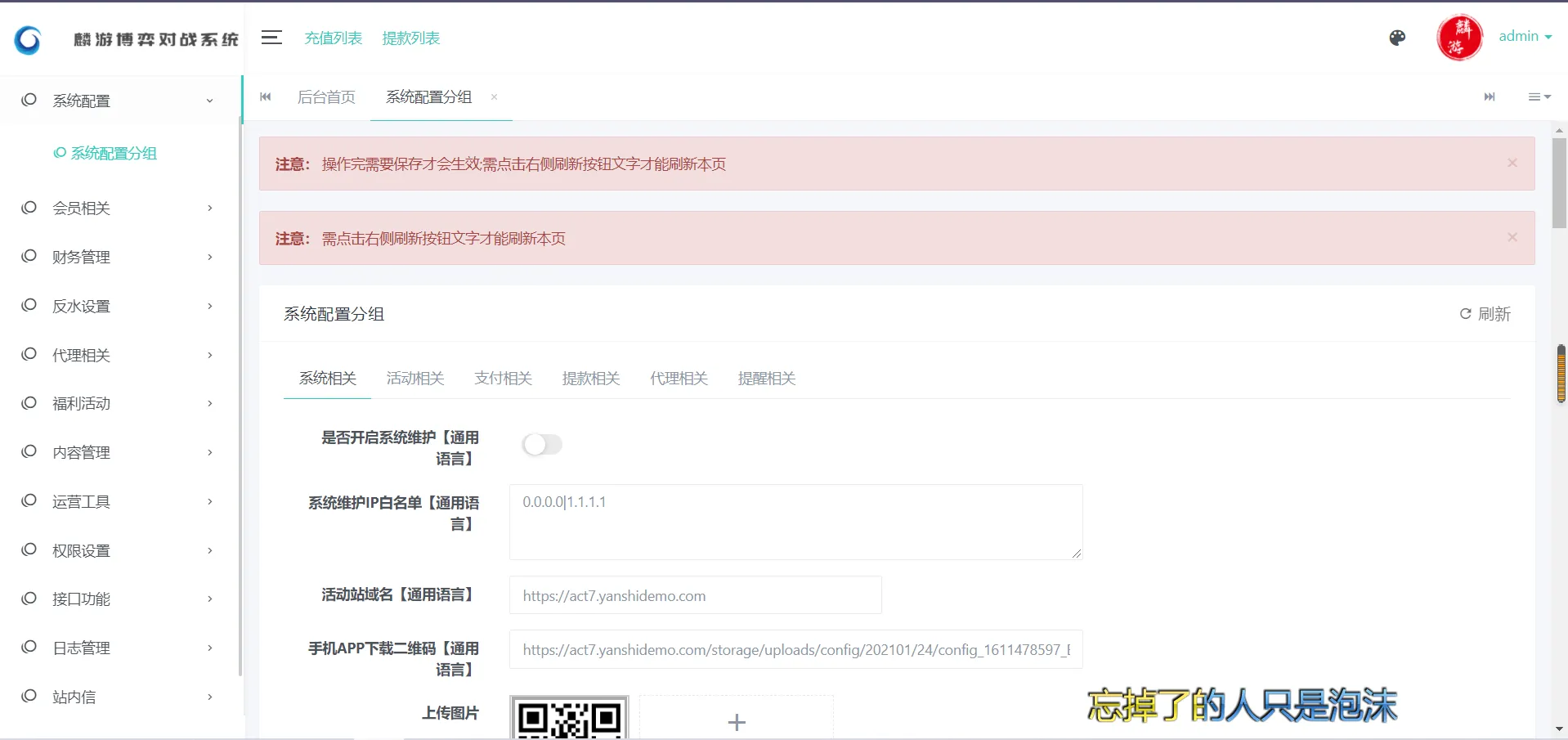Open the admin account dropdown
This screenshot has height=740, width=1568.
point(1524,37)
